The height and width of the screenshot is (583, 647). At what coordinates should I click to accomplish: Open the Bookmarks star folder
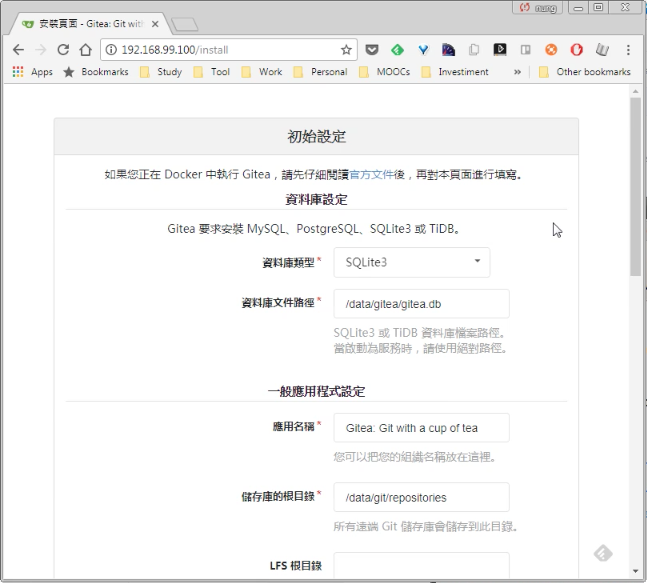click(x=96, y=72)
